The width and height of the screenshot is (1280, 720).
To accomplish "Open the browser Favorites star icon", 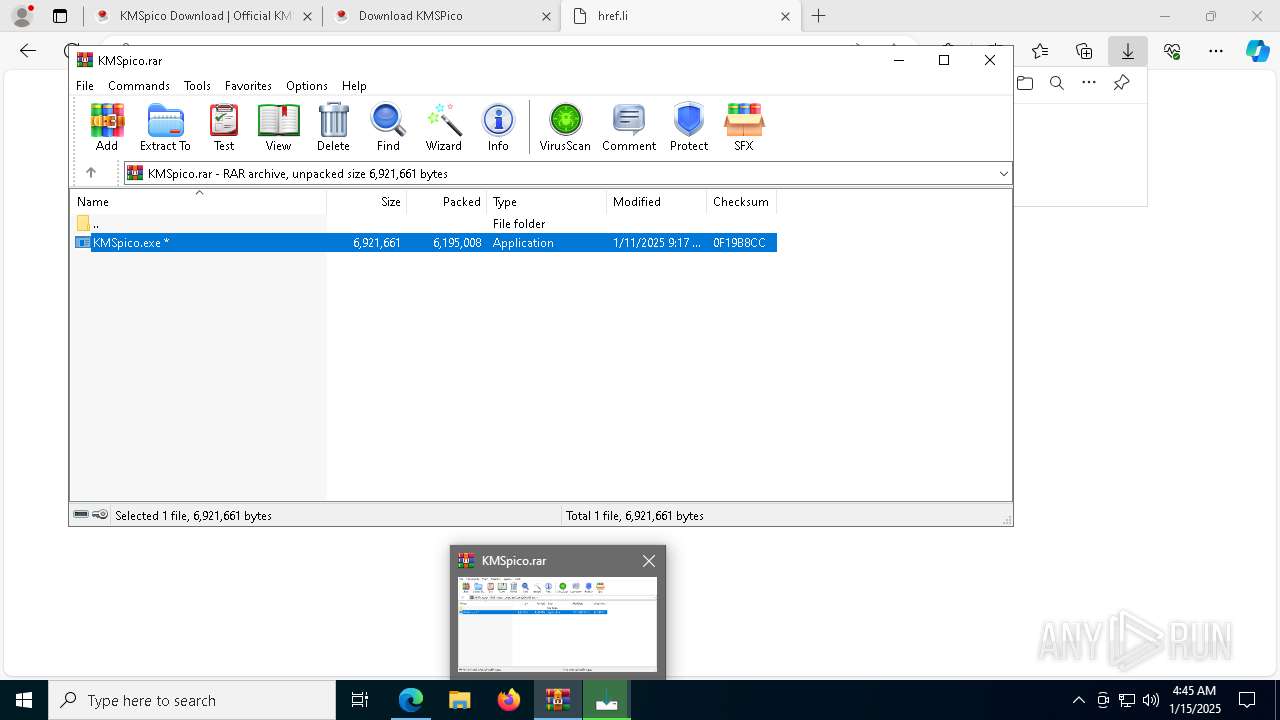I will pyautogui.click(x=1040, y=51).
